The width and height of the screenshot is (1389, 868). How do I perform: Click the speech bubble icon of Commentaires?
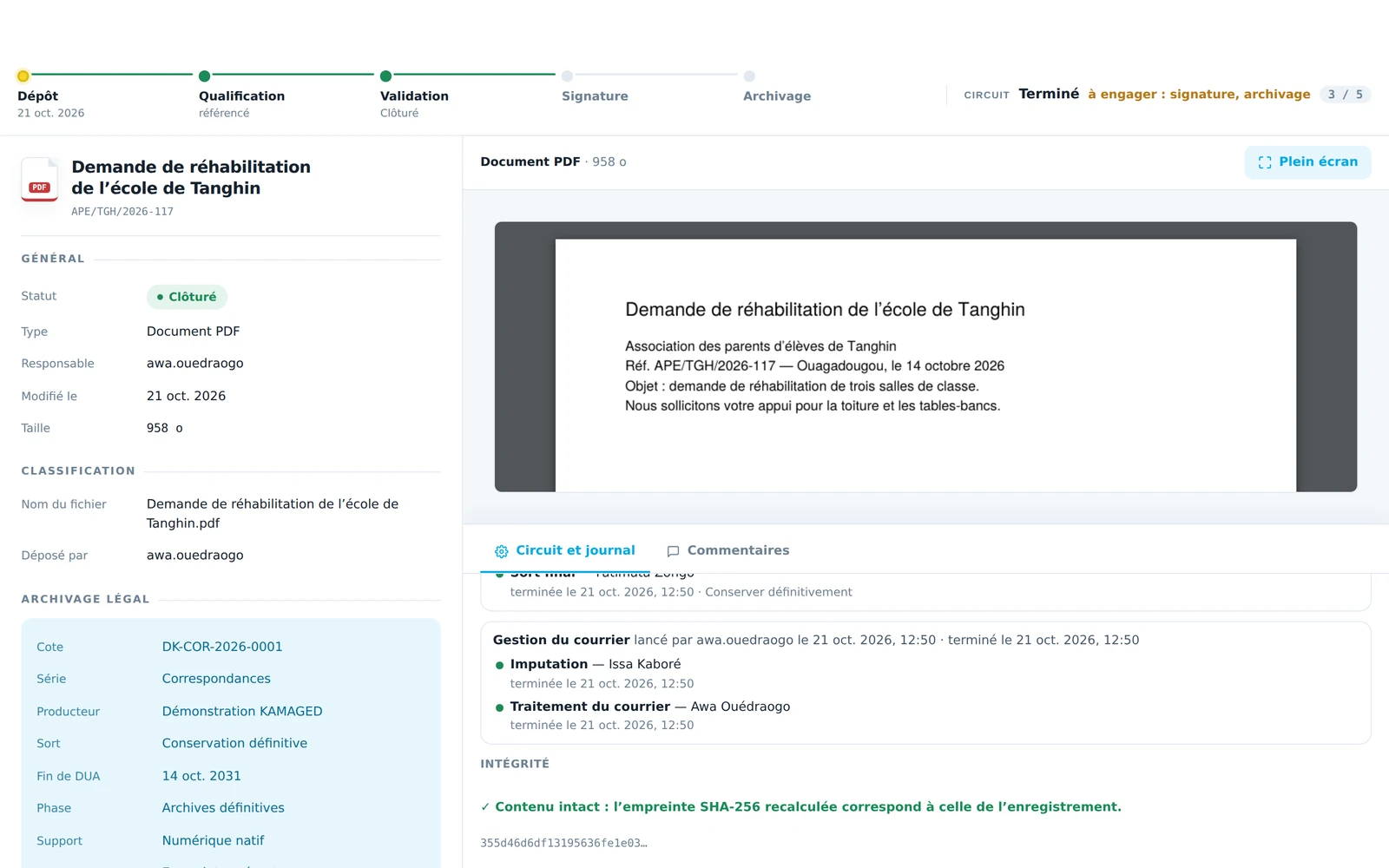[673, 551]
